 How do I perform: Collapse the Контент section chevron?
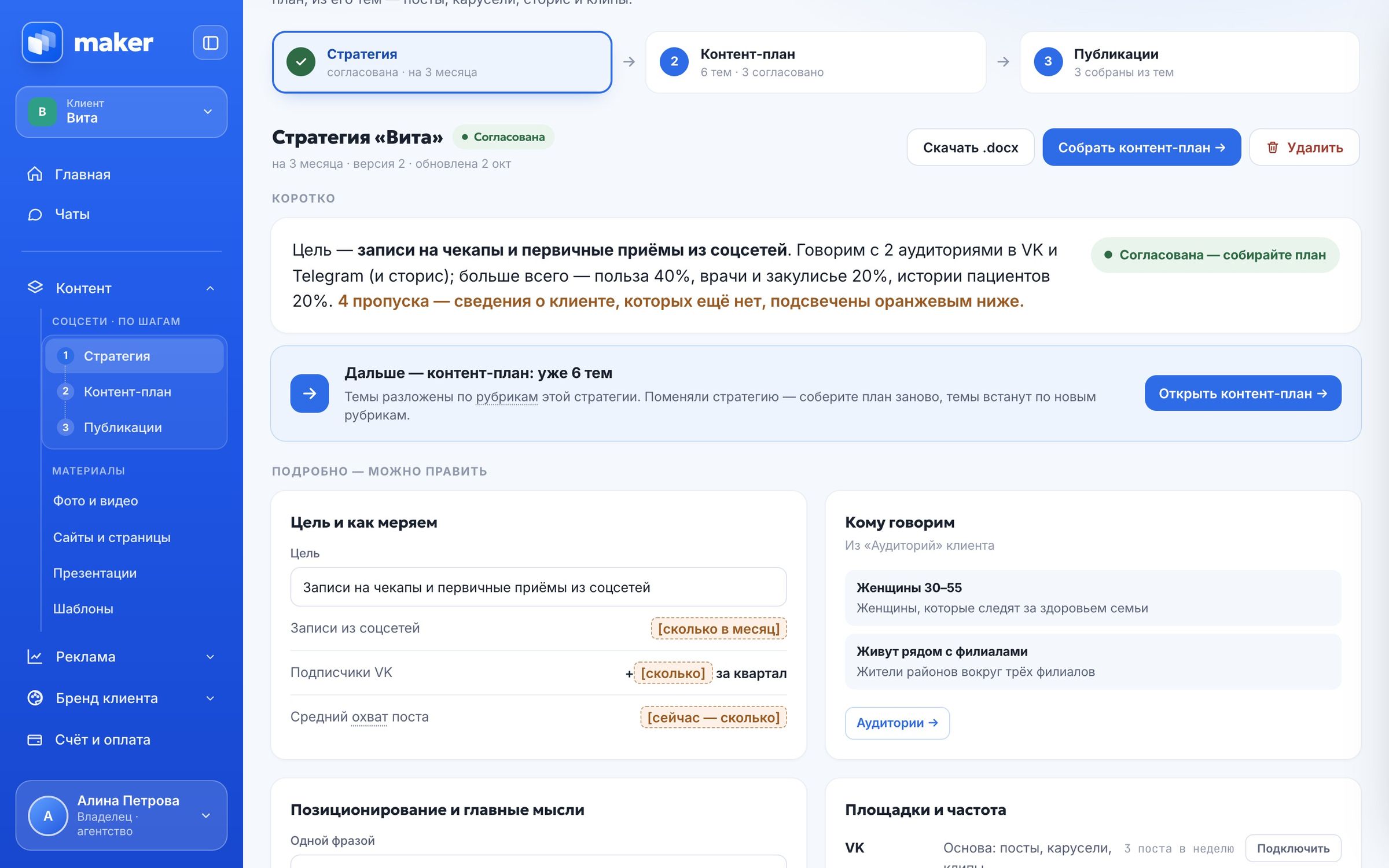[210, 288]
